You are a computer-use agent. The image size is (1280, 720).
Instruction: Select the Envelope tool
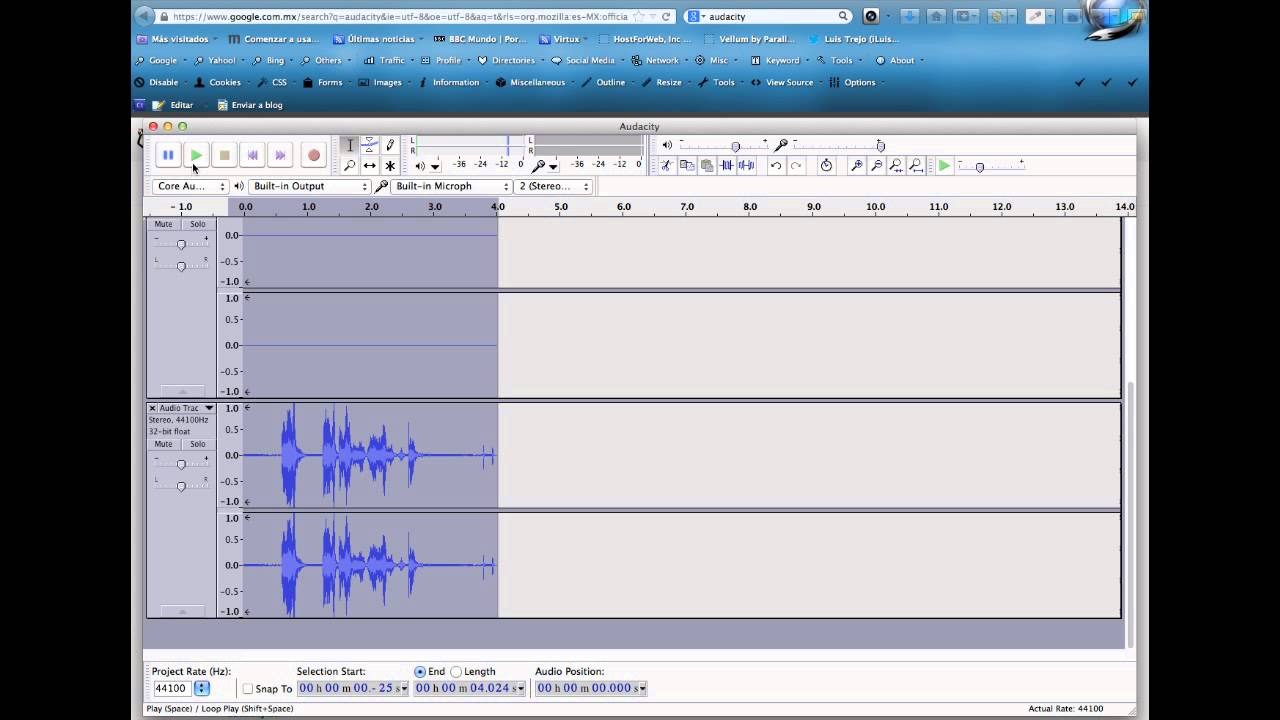coord(369,145)
